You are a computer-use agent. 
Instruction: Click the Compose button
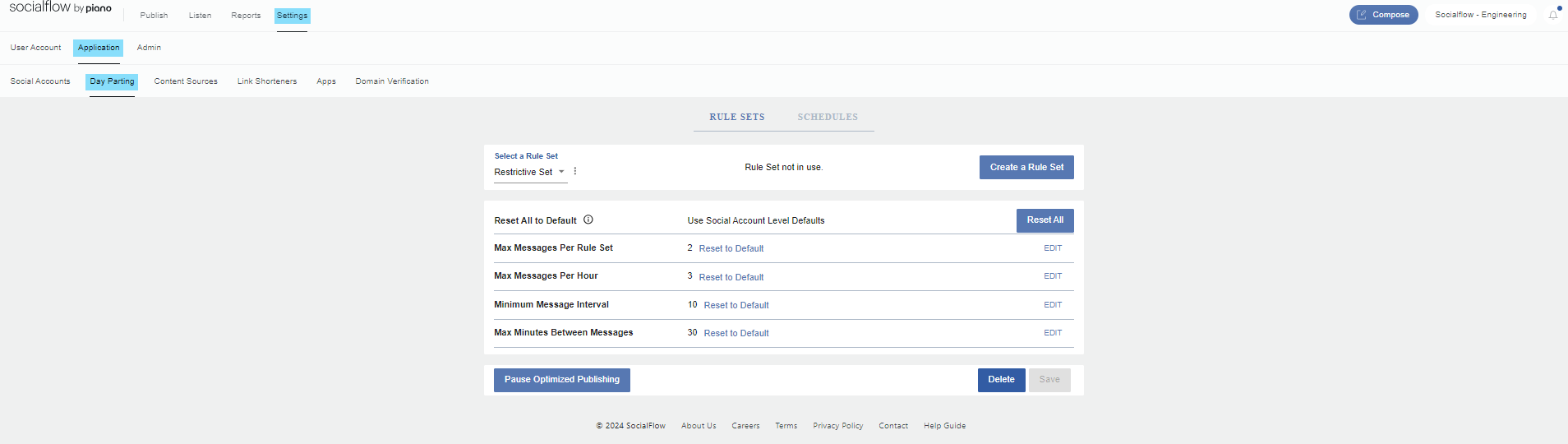point(1383,15)
